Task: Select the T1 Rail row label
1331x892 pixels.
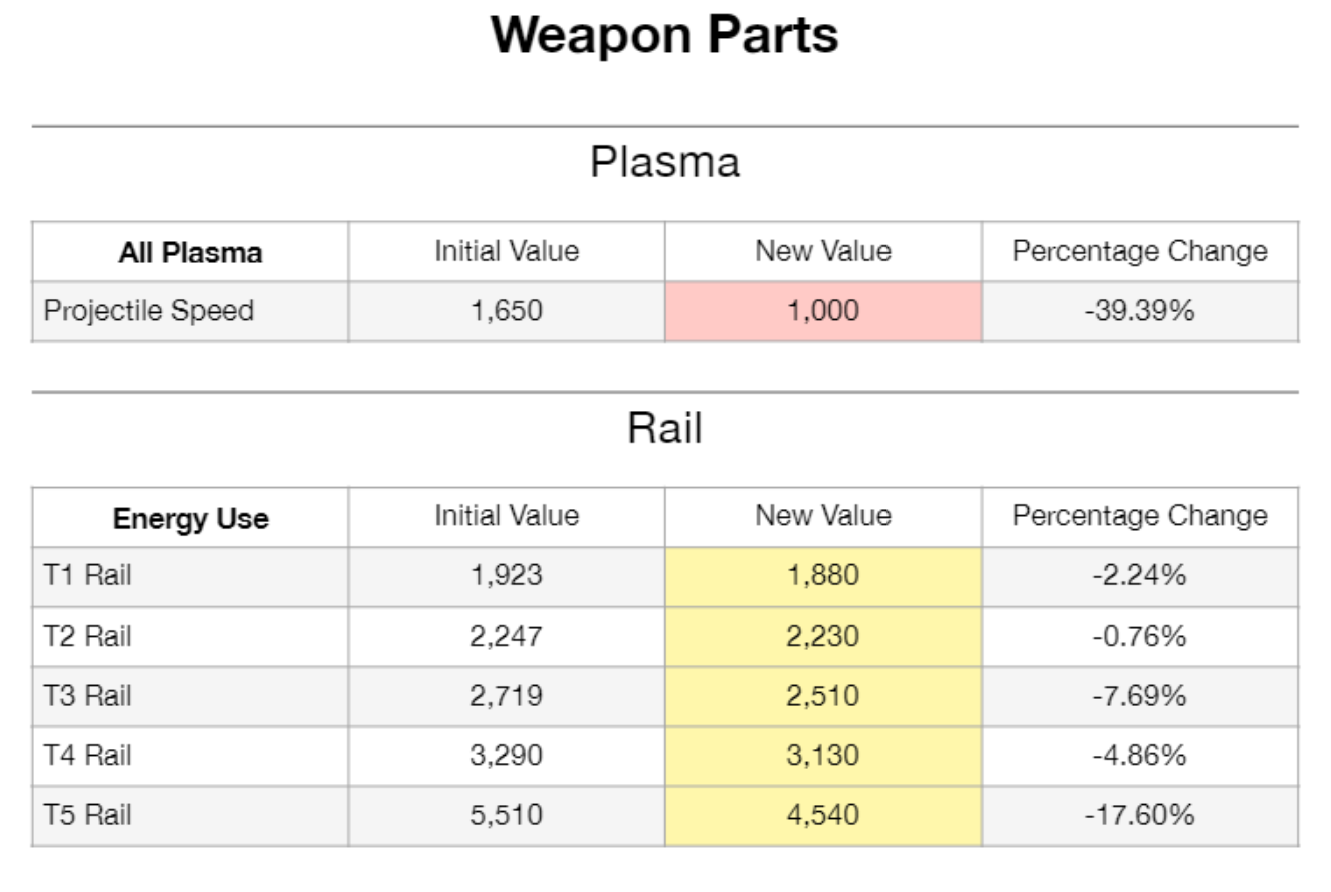Action: point(88,576)
